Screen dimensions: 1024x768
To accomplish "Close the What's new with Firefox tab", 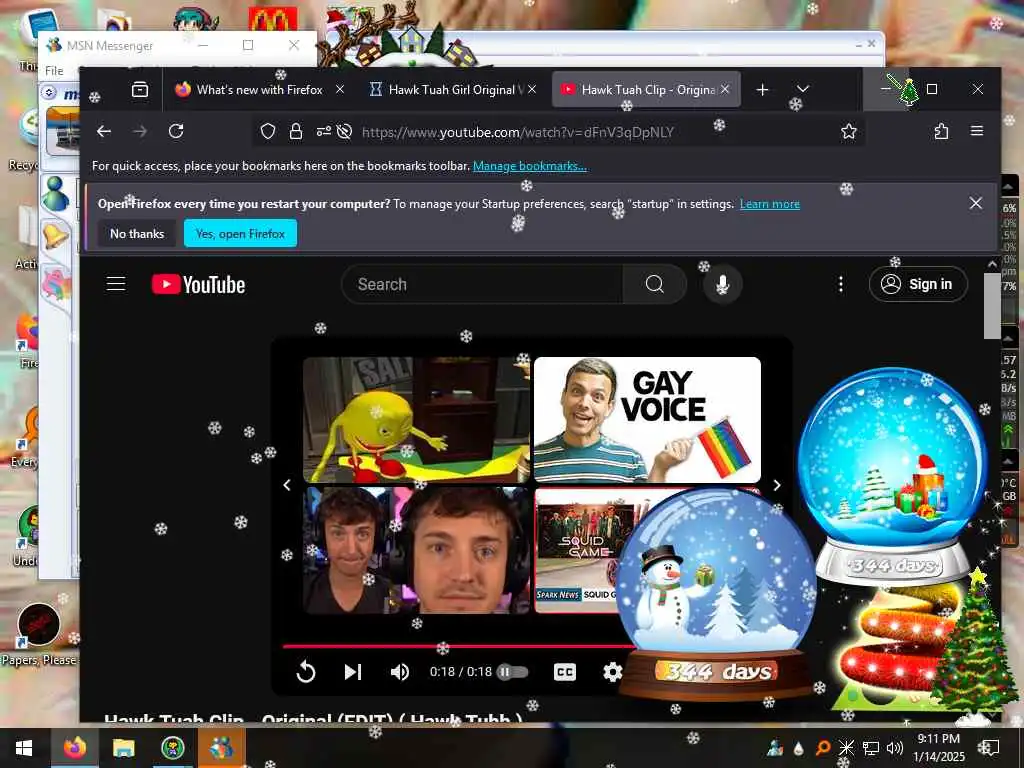I will [x=340, y=89].
